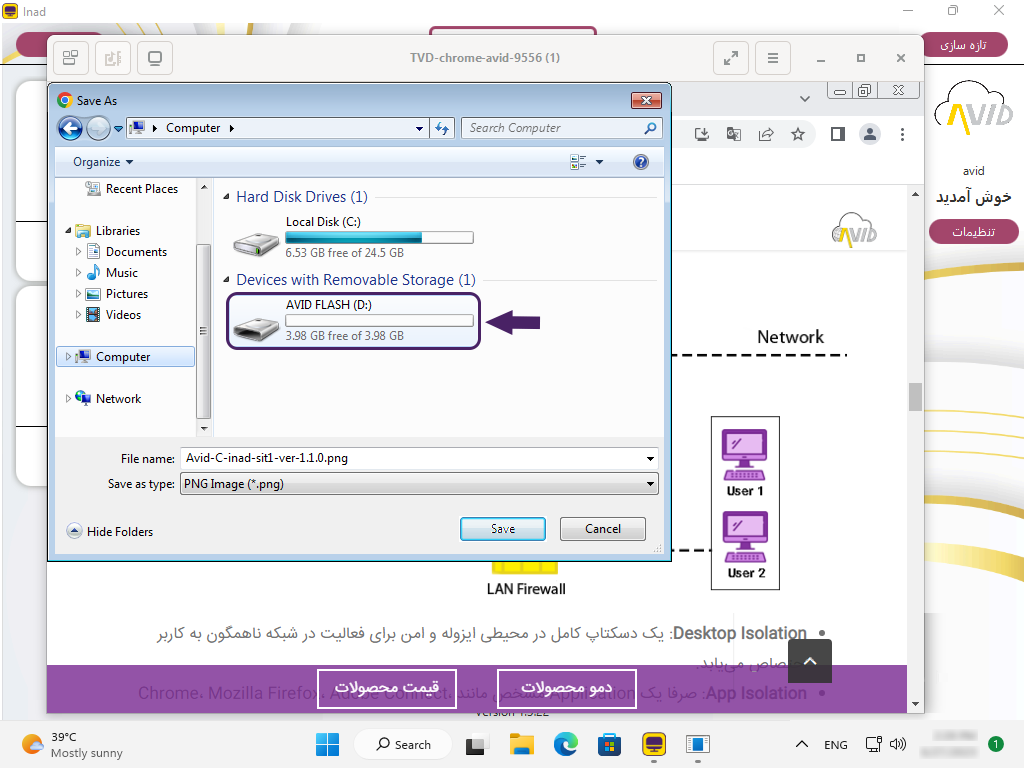Screen dimensions: 1024x768
Task: Click the scroll-to-top arrow button on page
Action: click(810, 661)
